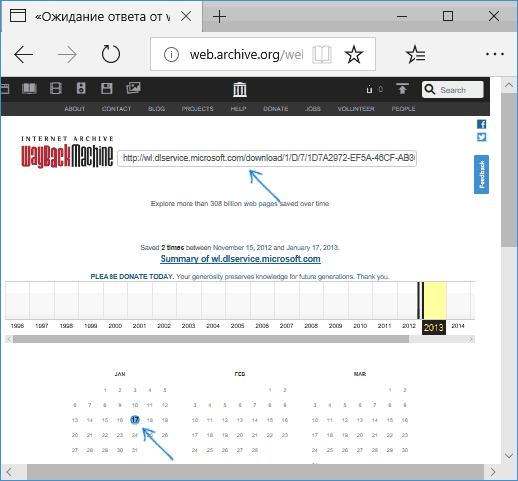Open the Internet Archive home logo
Image resolution: width=518 pixels, height=481 pixels.
coord(240,89)
